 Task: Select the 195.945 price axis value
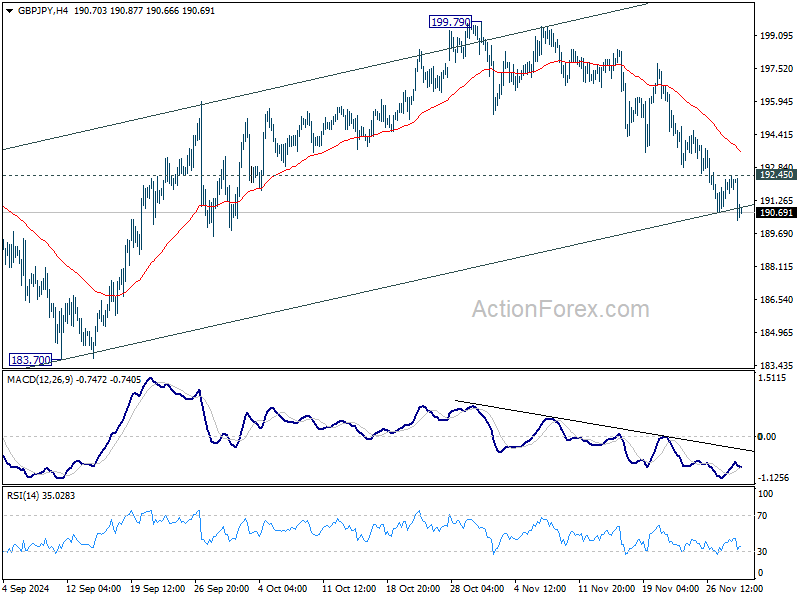(776, 102)
